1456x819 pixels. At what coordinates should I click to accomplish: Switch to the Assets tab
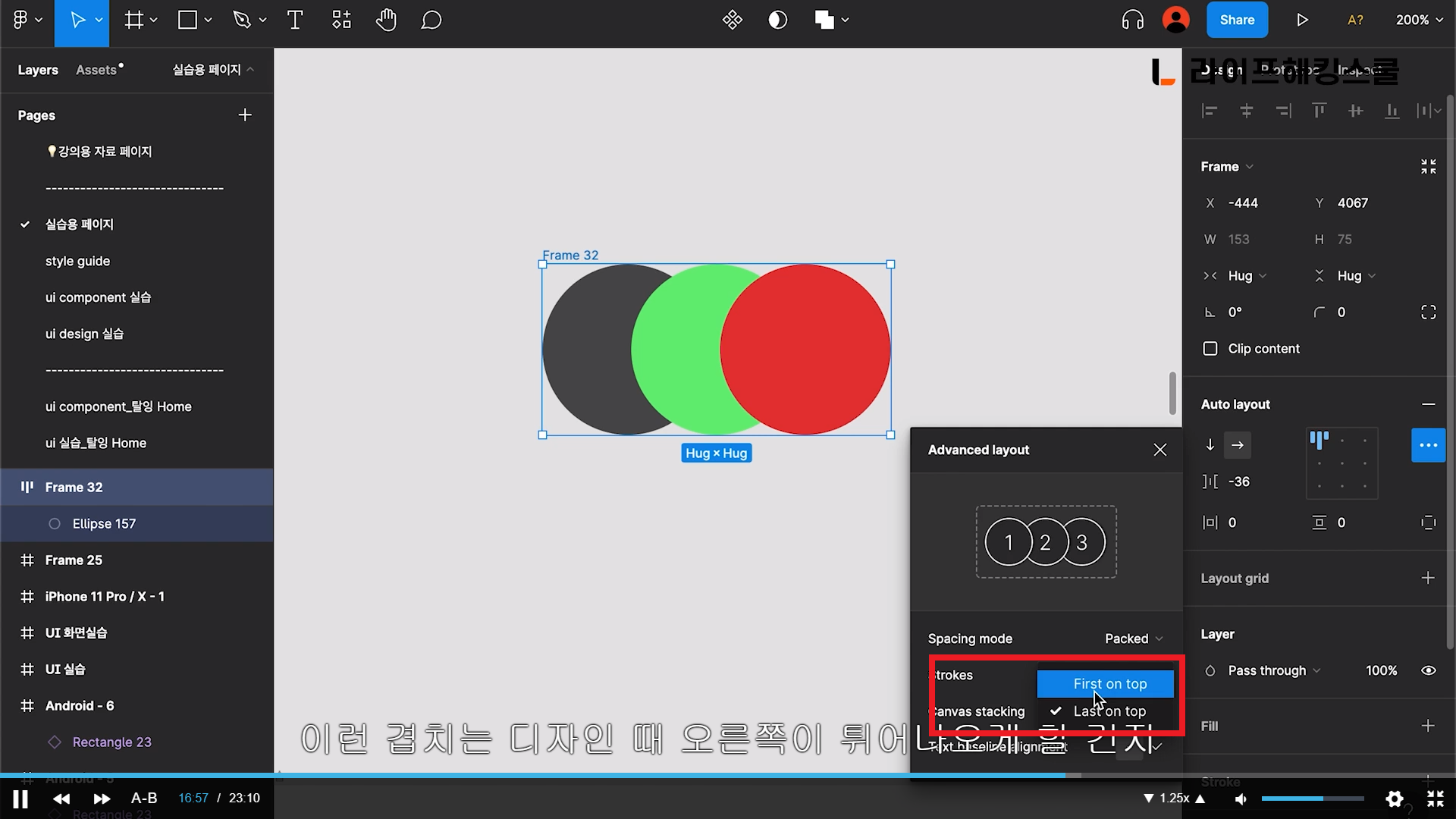tap(96, 70)
